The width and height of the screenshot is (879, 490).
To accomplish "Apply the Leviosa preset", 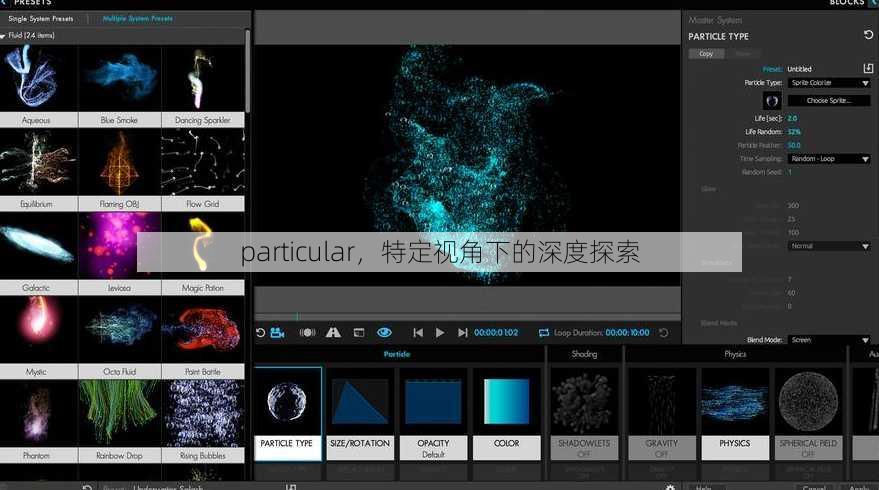I will pyautogui.click(x=119, y=254).
